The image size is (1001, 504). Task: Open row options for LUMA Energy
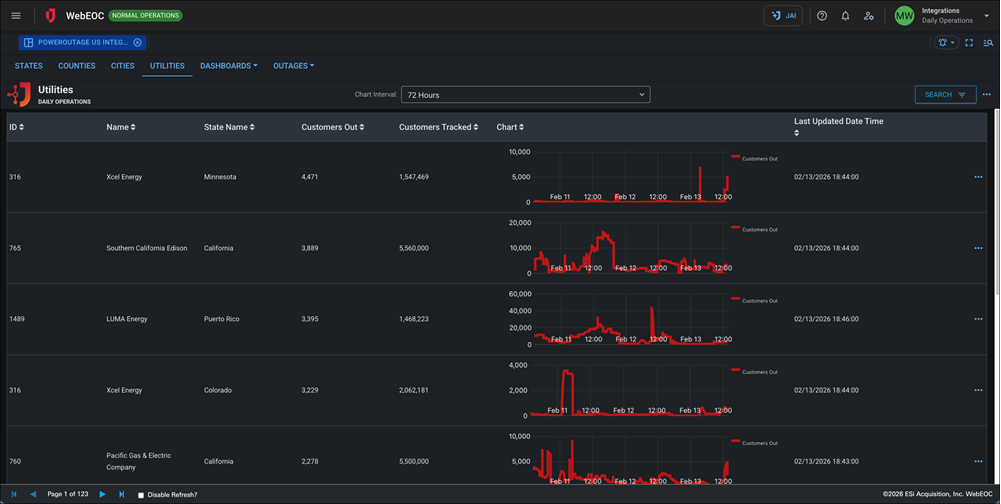click(x=978, y=319)
